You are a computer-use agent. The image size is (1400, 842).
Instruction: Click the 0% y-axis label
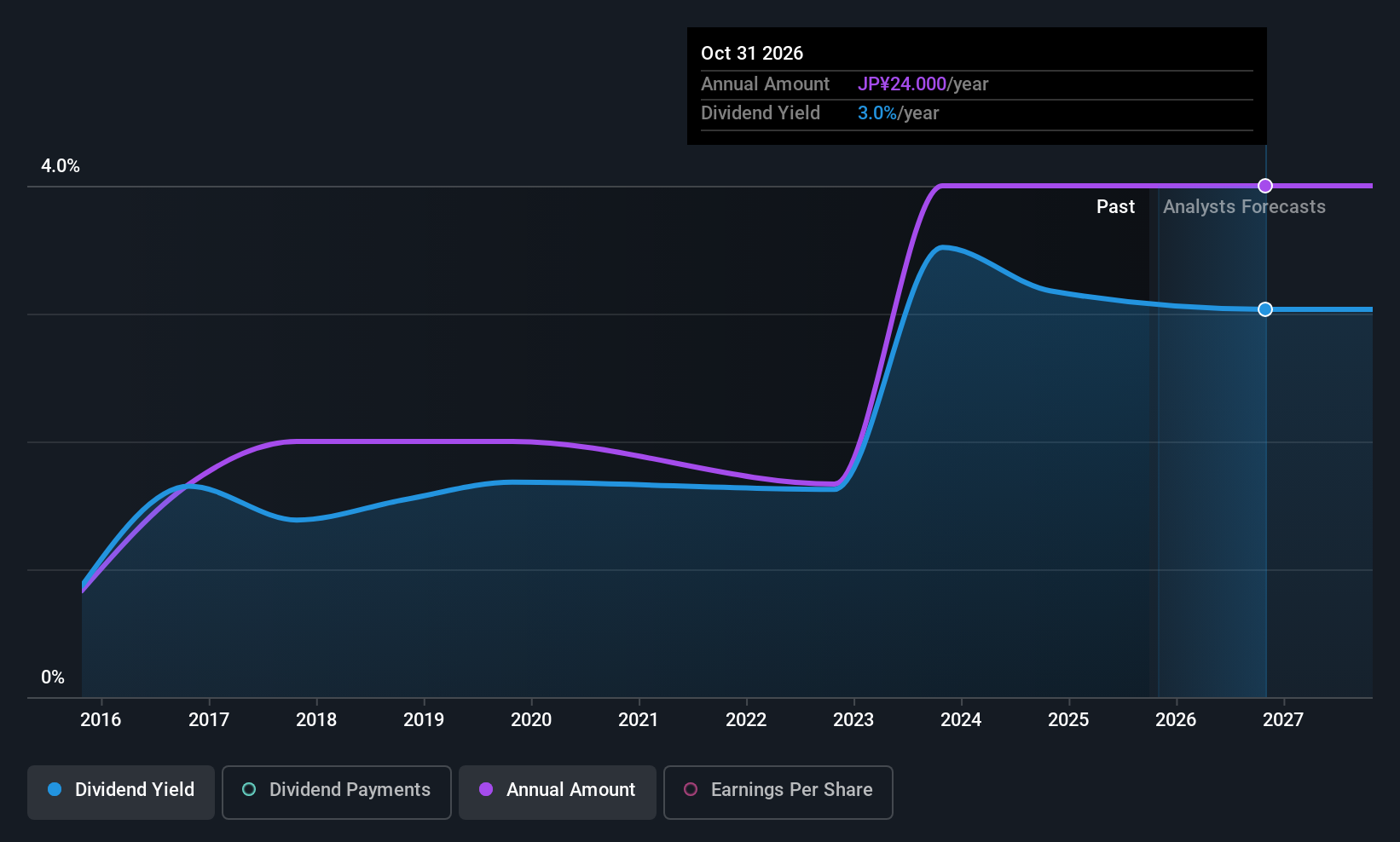(x=53, y=678)
